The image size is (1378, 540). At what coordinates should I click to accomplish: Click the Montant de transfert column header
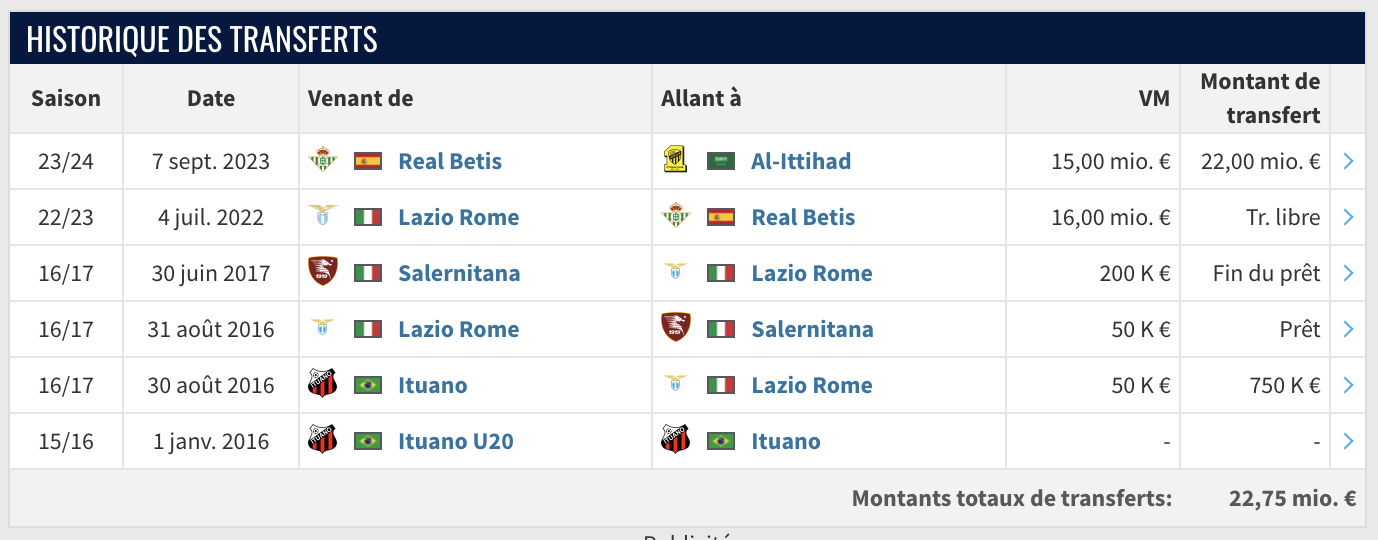coord(1260,98)
